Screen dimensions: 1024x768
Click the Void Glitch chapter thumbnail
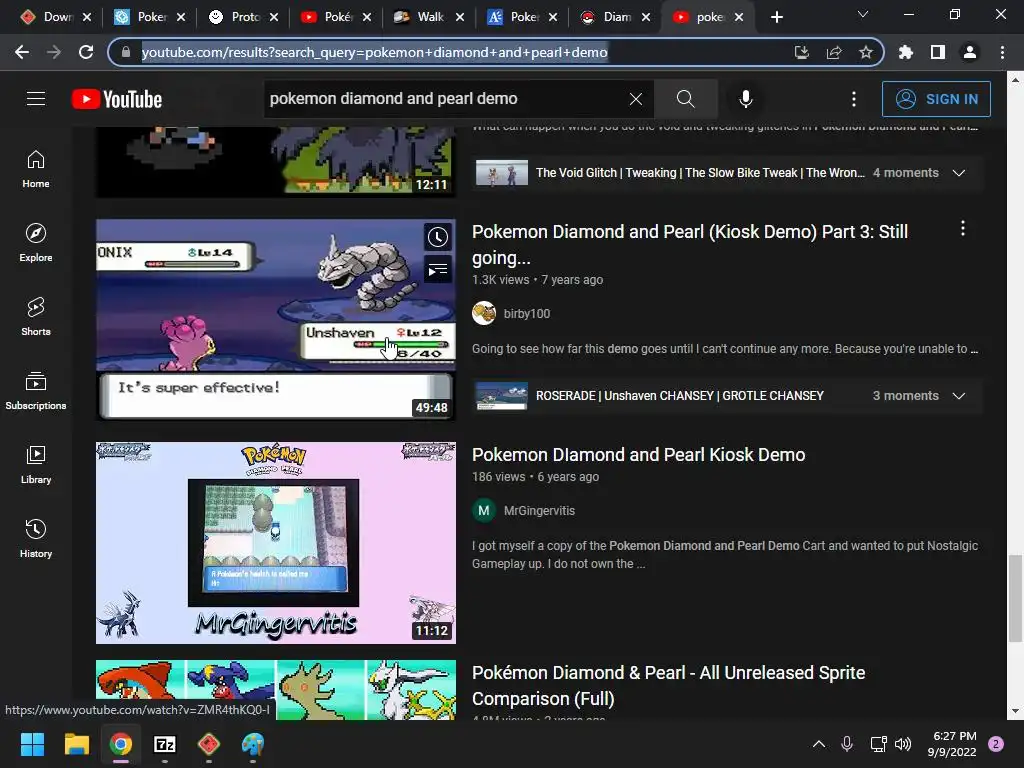[501, 173]
